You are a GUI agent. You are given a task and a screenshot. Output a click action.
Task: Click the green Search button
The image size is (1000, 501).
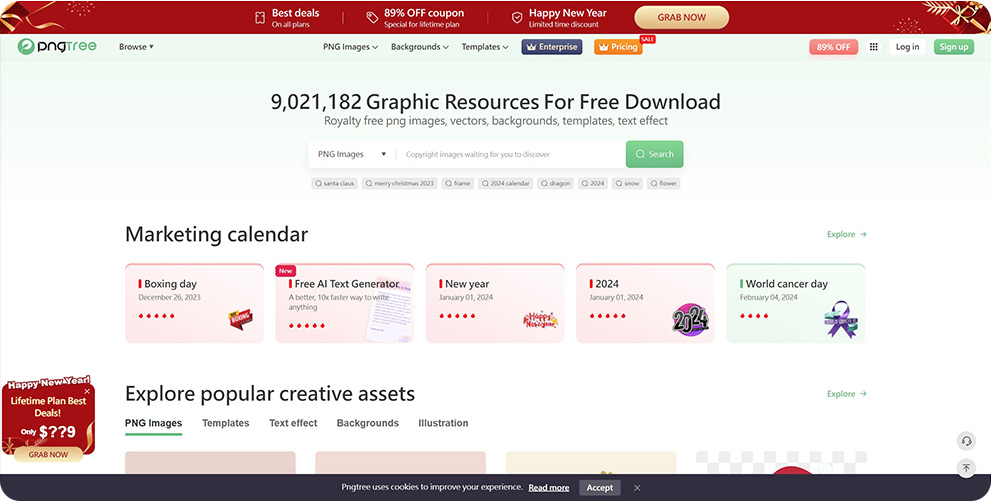[x=654, y=154]
